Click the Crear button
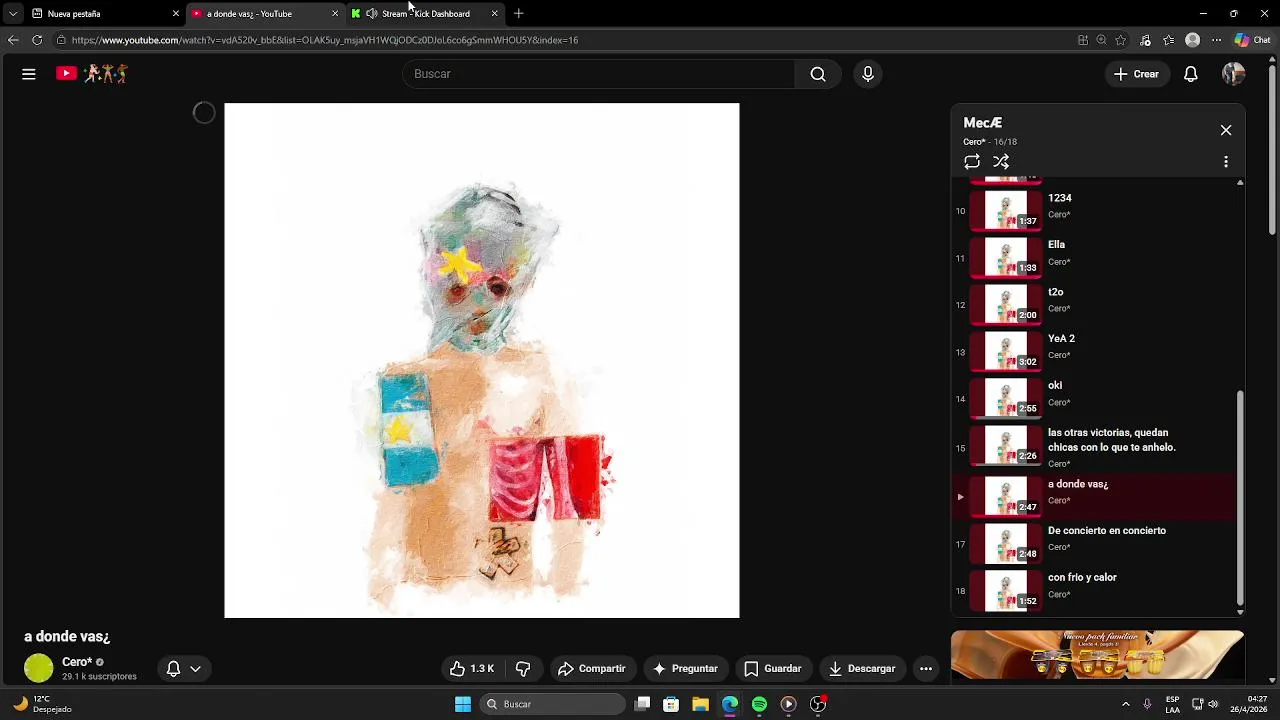Image resolution: width=1280 pixels, height=720 pixels. (x=1136, y=74)
